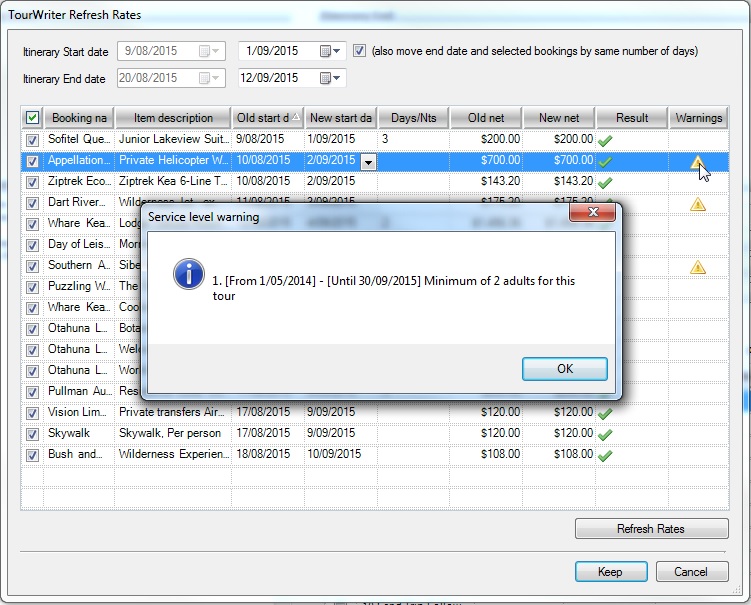Click the warning icon in the Appellation row
This screenshot has width=751, height=605.
coord(698,162)
